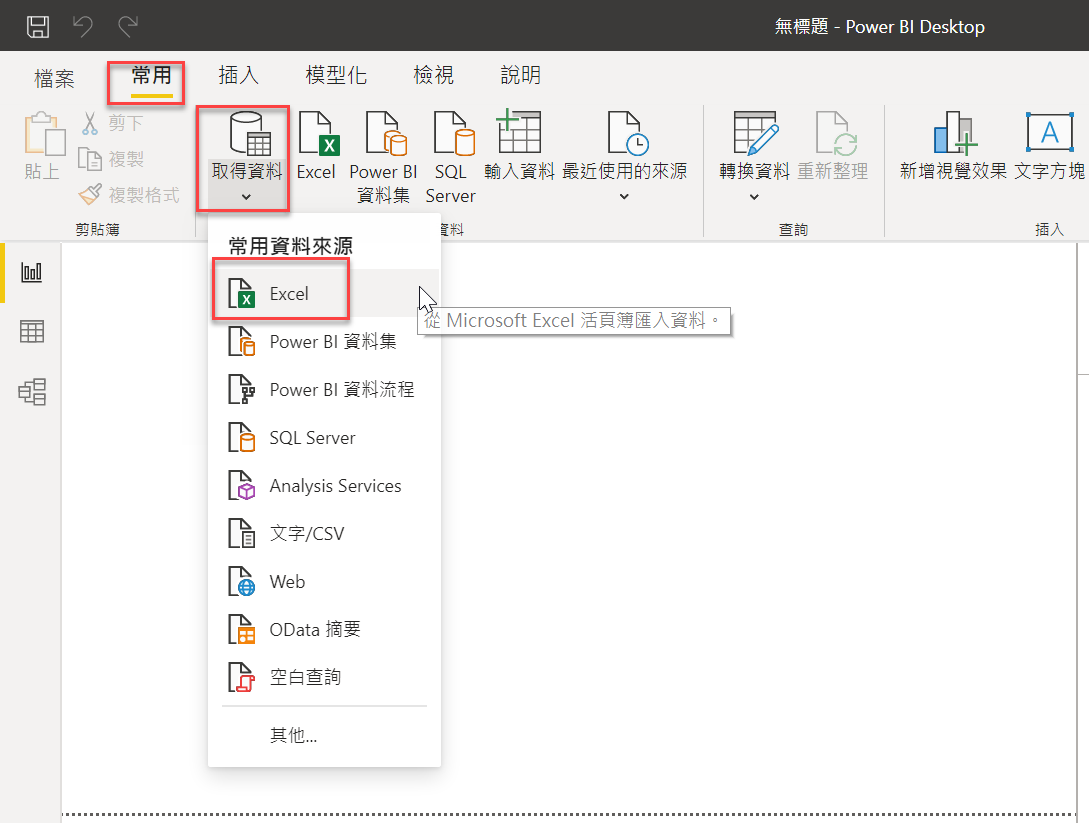Choose 文字/CSV menu entry
The height and width of the screenshot is (823, 1089).
pos(324,533)
